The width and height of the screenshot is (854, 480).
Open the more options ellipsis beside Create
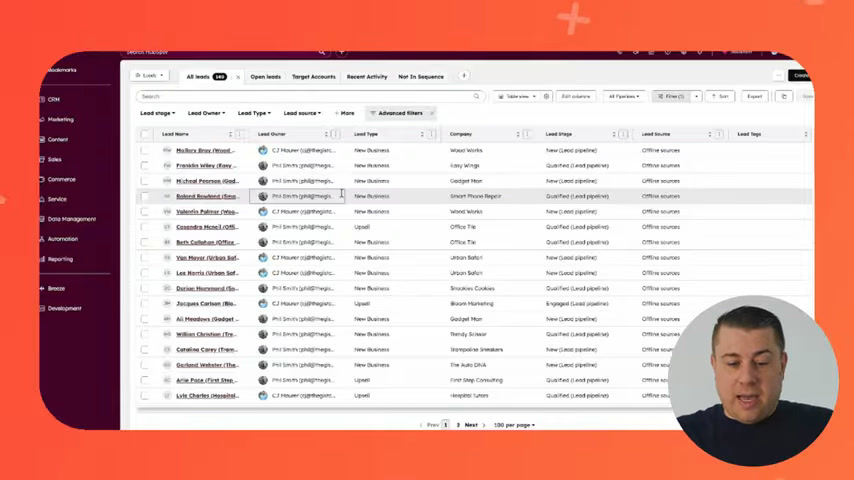(779, 76)
